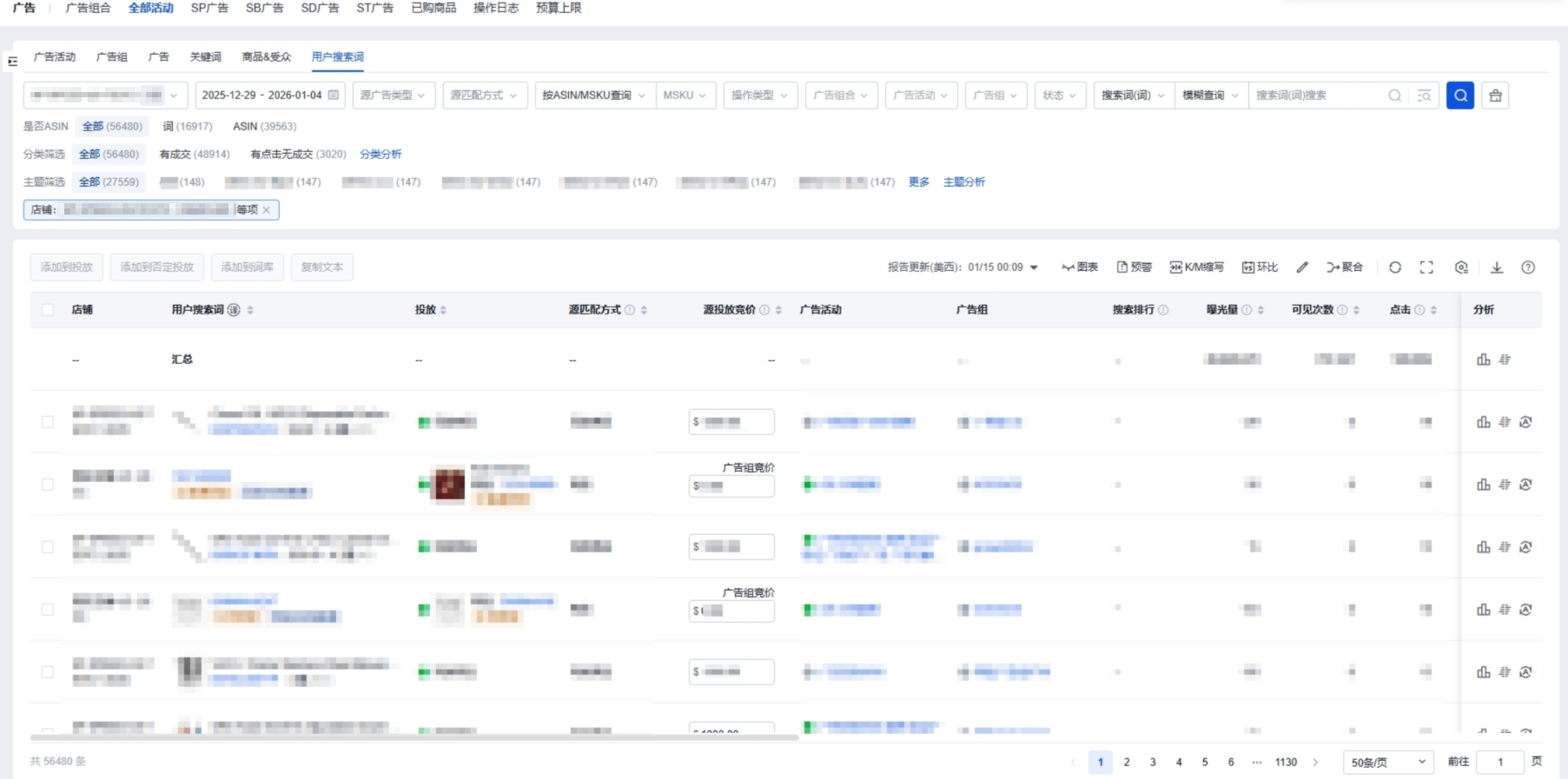Click the blue search button
Image resolution: width=1568 pixels, height=779 pixels.
1460,96
